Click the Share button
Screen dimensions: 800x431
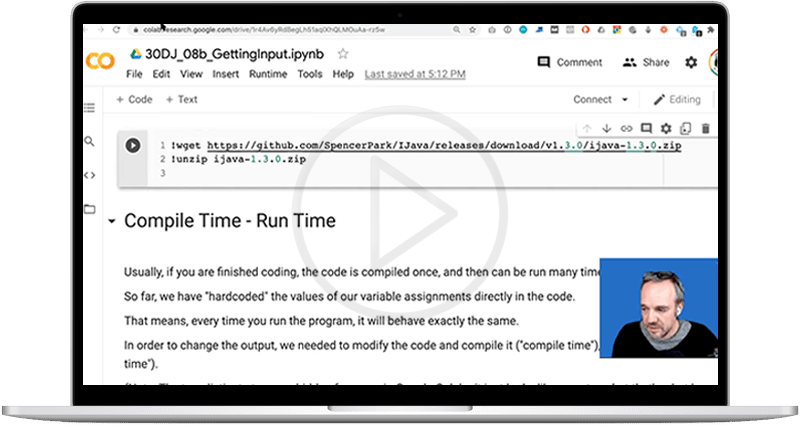(x=646, y=62)
